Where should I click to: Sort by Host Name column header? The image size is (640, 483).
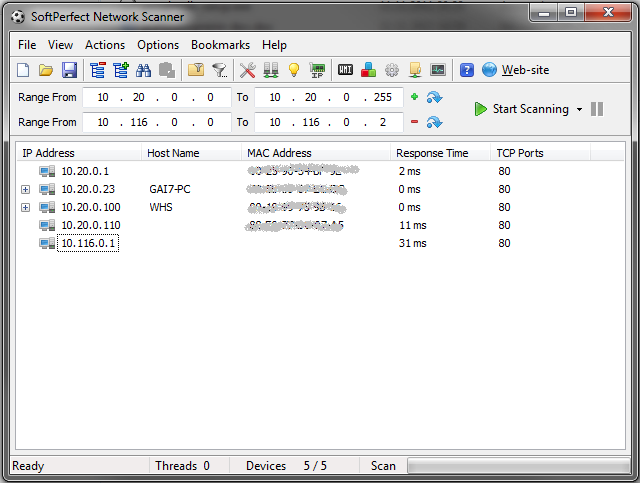[191, 153]
